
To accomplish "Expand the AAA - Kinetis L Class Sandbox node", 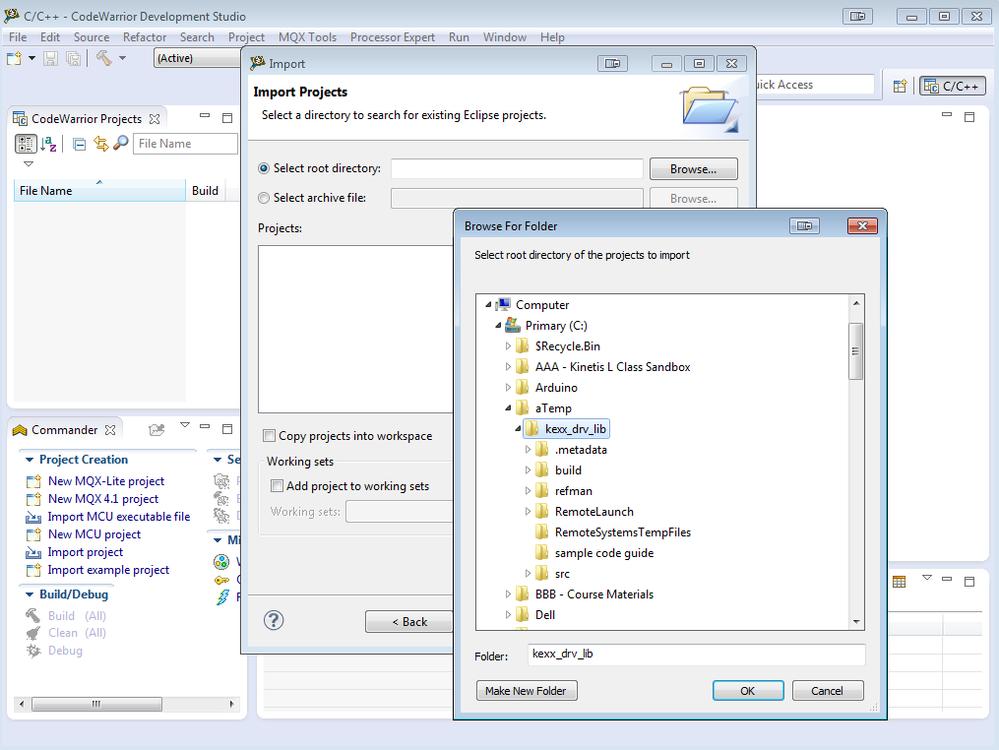I will pyautogui.click(x=508, y=367).
